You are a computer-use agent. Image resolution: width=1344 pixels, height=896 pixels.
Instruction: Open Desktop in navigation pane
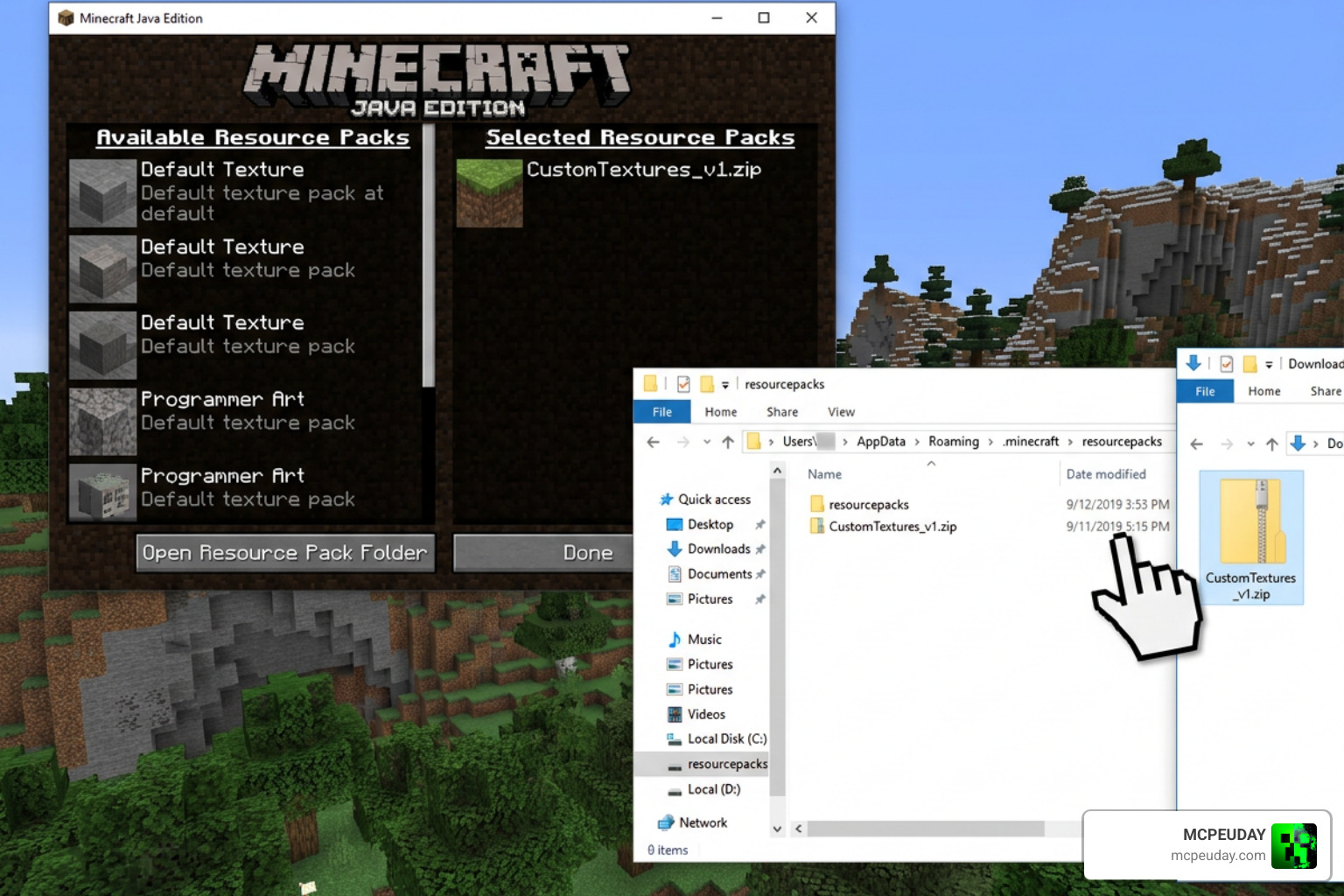(710, 524)
